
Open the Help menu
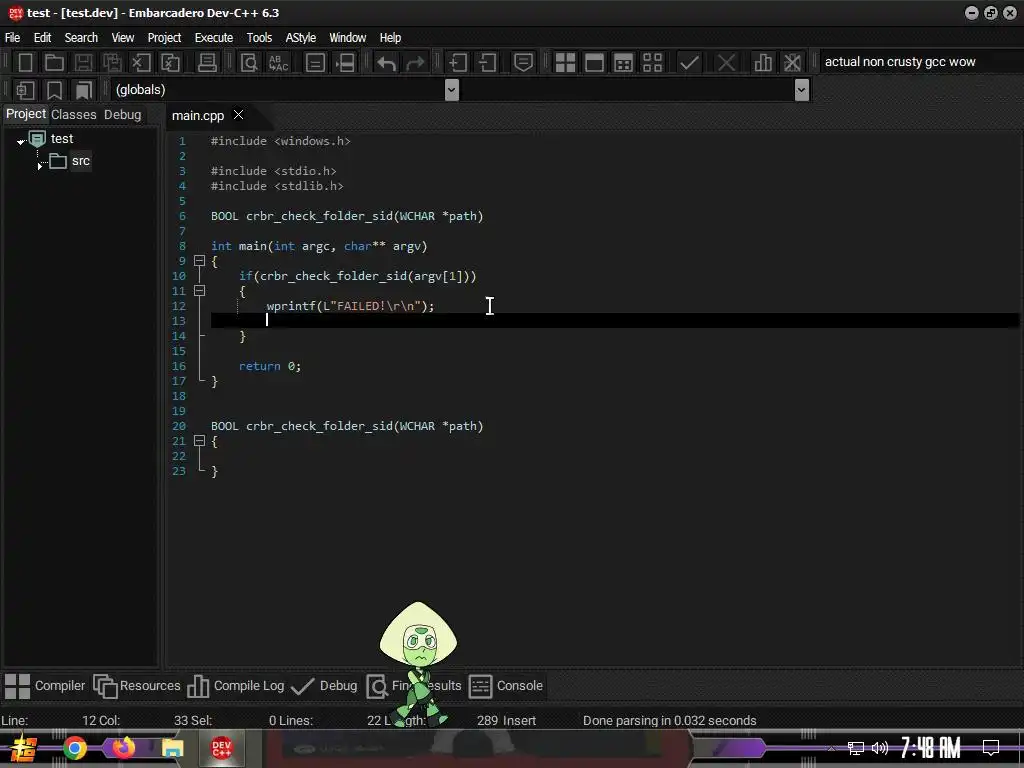point(391,38)
